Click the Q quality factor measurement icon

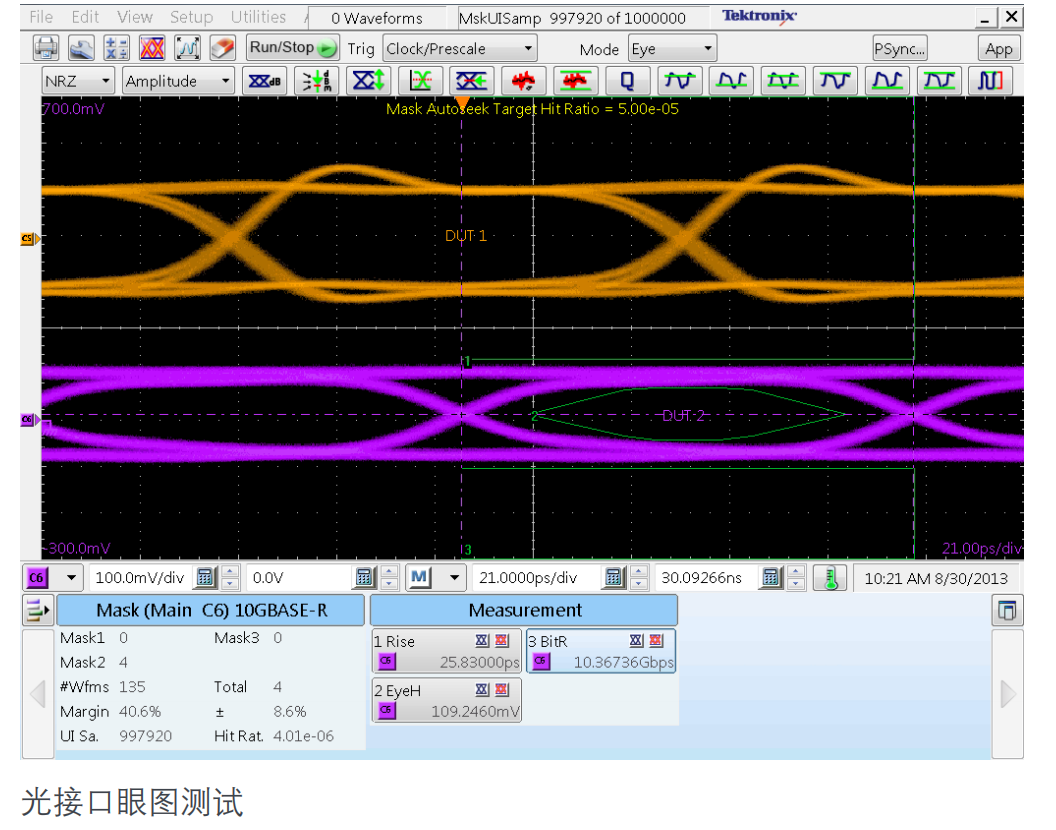click(x=627, y=81)
